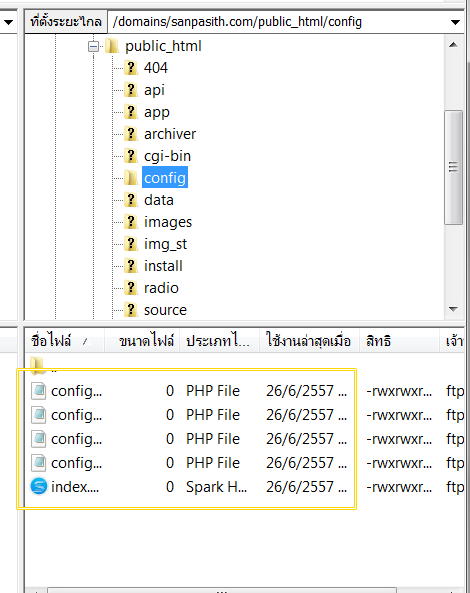This screenshot has width=470, height=593.
Task: Select the images folder in tree
Action: tap(168, 222)
